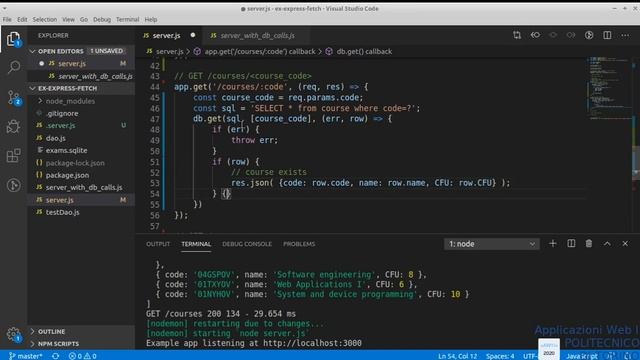This screenshot has height=360, width=640.
Task: Open the File menu
Action: tap(7, 19)
